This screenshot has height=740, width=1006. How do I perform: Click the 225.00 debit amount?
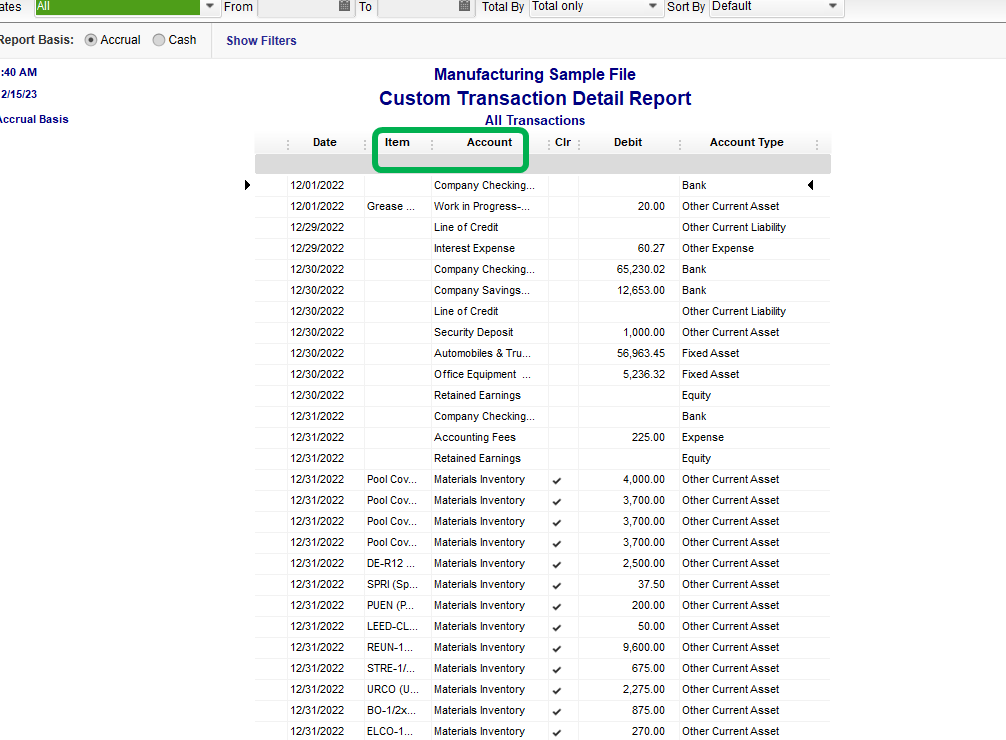tap(648, 437)
